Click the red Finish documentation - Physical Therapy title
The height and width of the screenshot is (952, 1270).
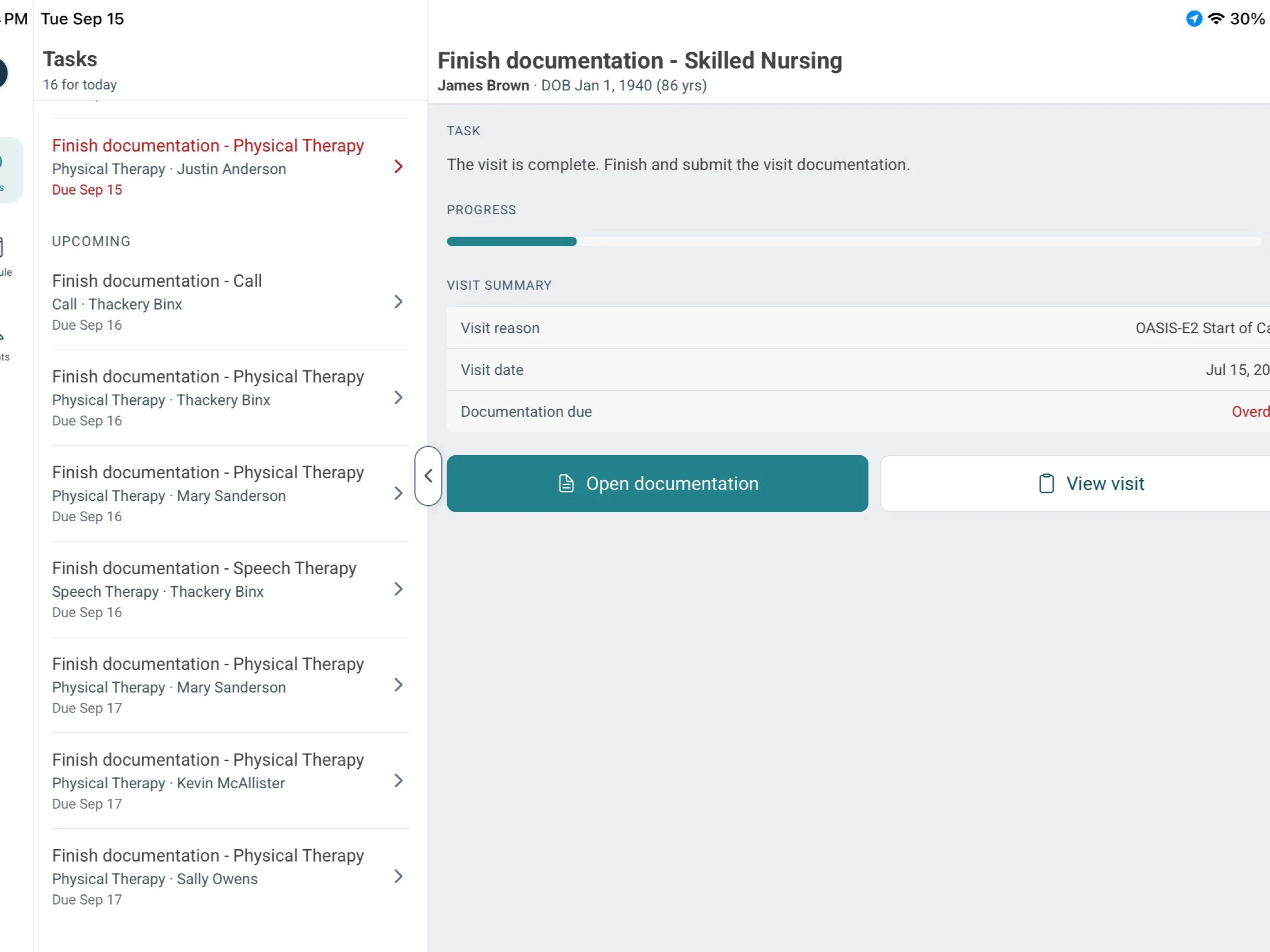click(208, 146)
